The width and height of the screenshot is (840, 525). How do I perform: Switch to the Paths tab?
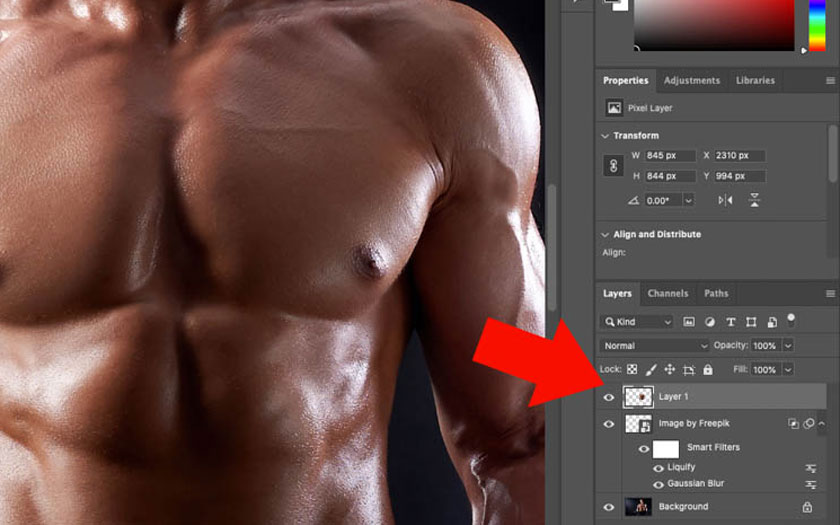coord(716,294)
